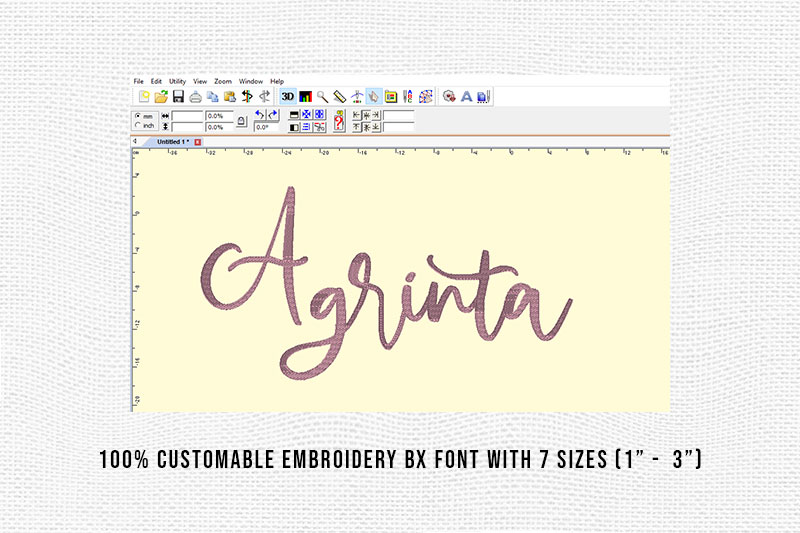Click the merge stitch design icon

449,96
